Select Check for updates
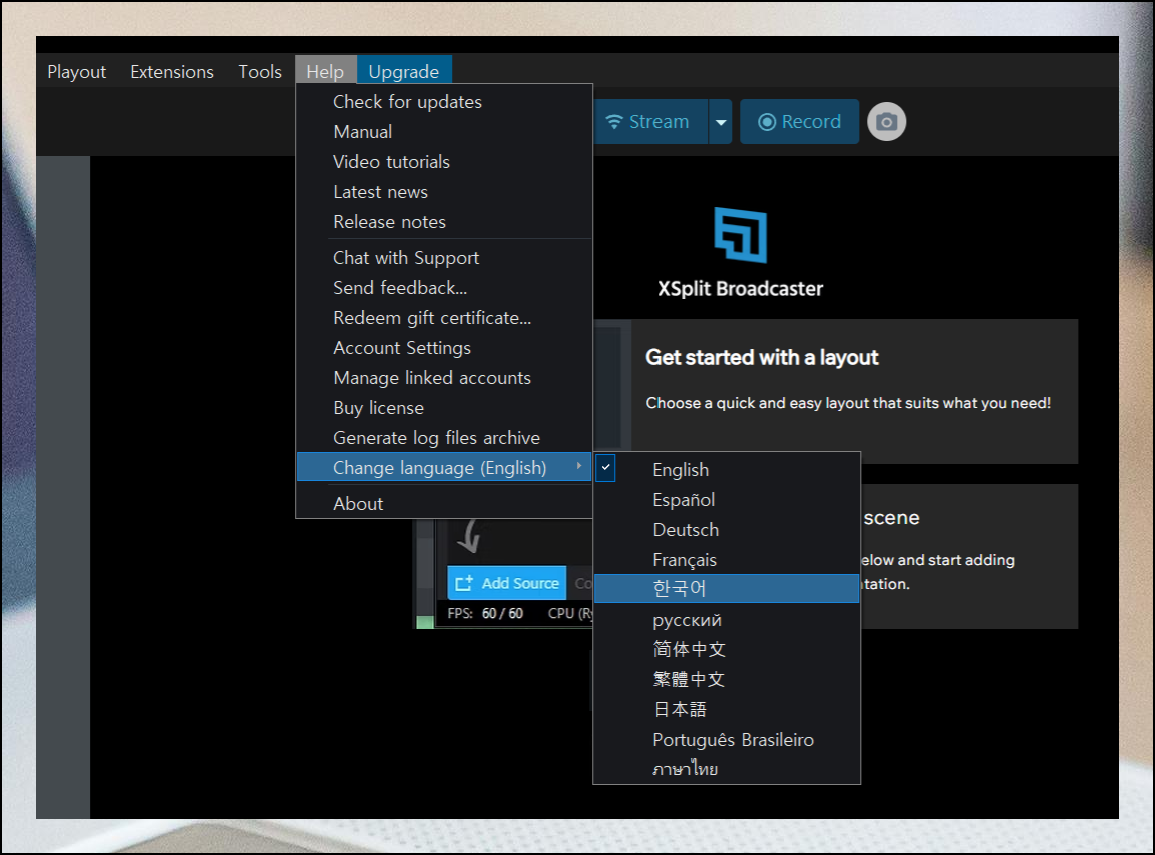Viewport: 1155px width, 855px height. pos(444,102)
